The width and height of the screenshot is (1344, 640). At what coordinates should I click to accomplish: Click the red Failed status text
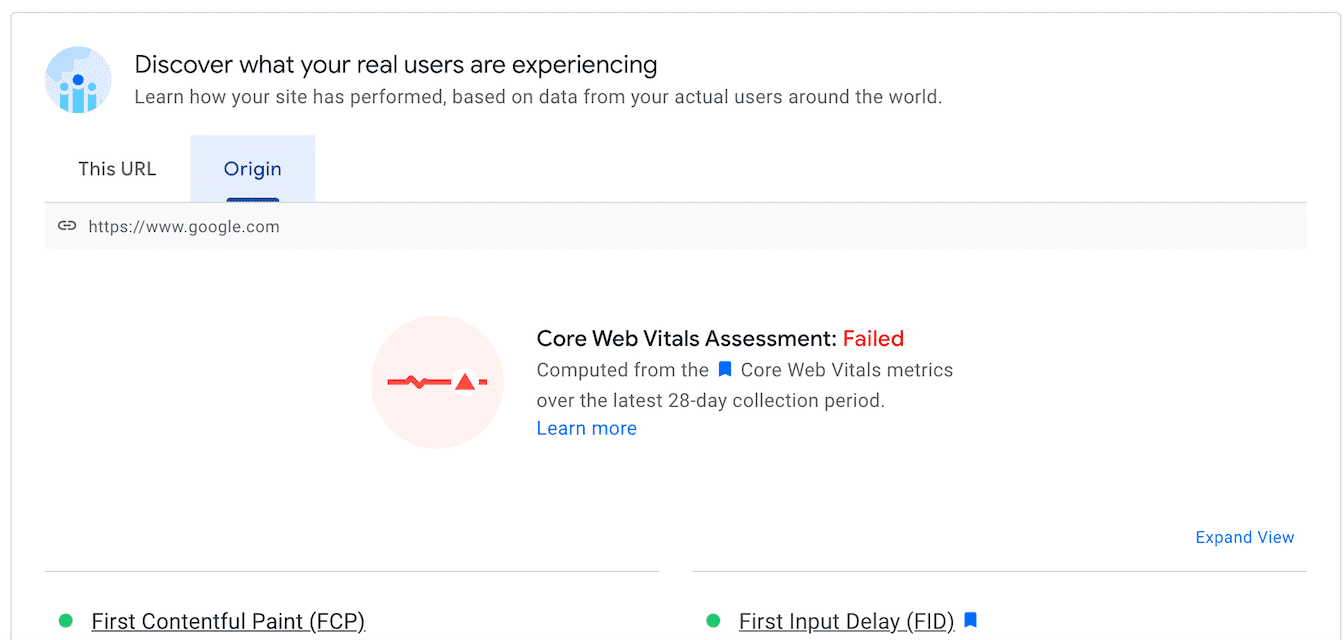tap(873, 338)
